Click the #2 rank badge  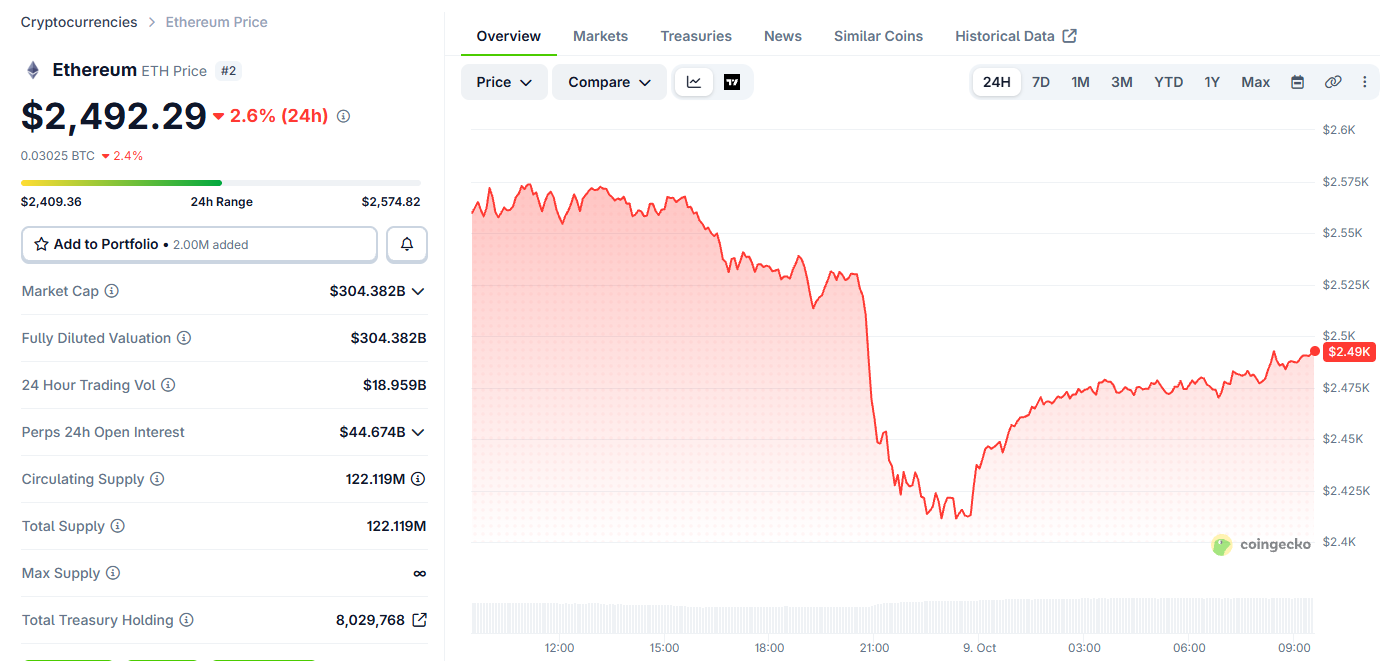[229, 71]
